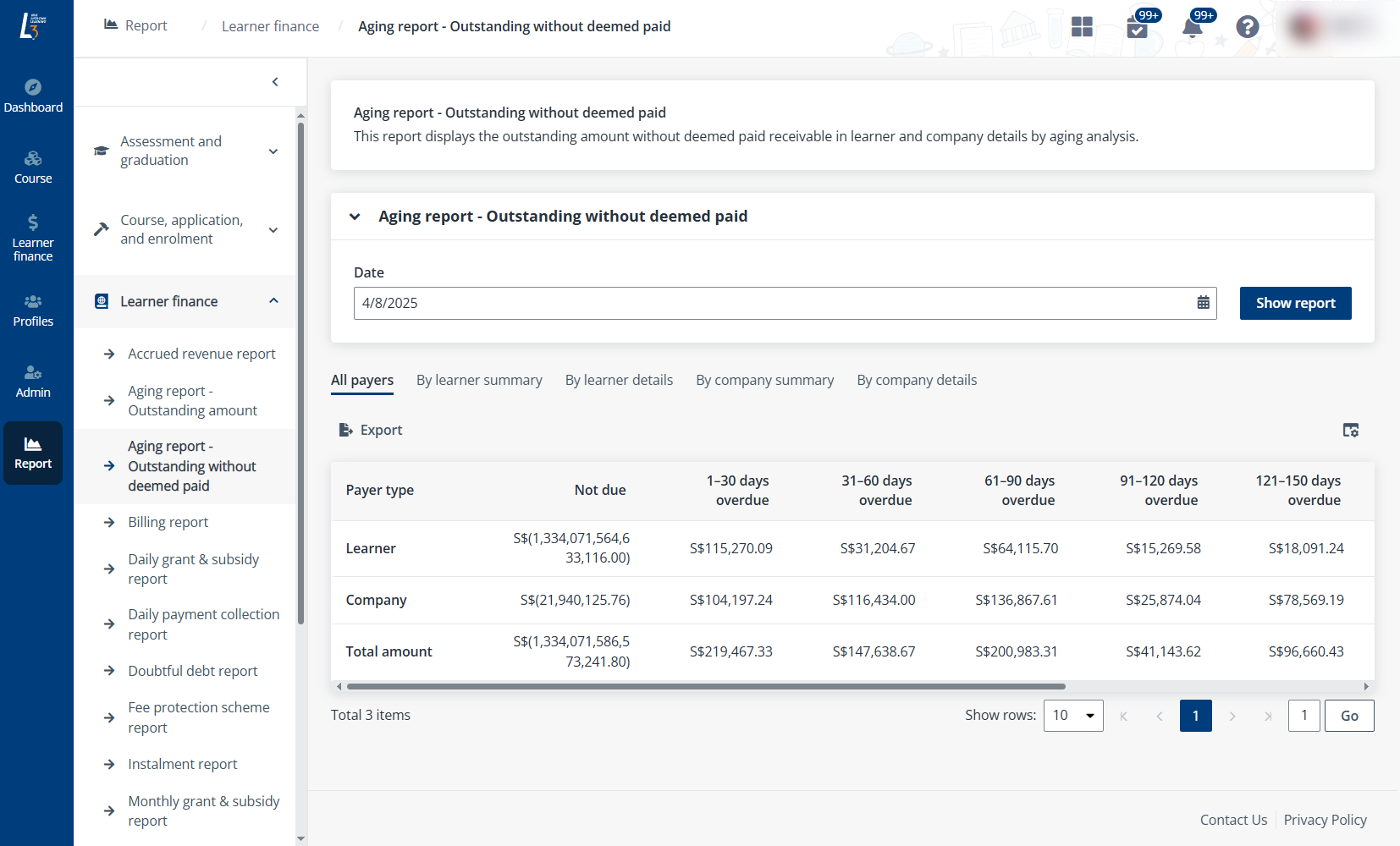Image resolution: width=1400 pixels, height=846 pixels.
Task: Expand Assessment and graduation menu
Action: pyautogui.click(x=273, y=151)
